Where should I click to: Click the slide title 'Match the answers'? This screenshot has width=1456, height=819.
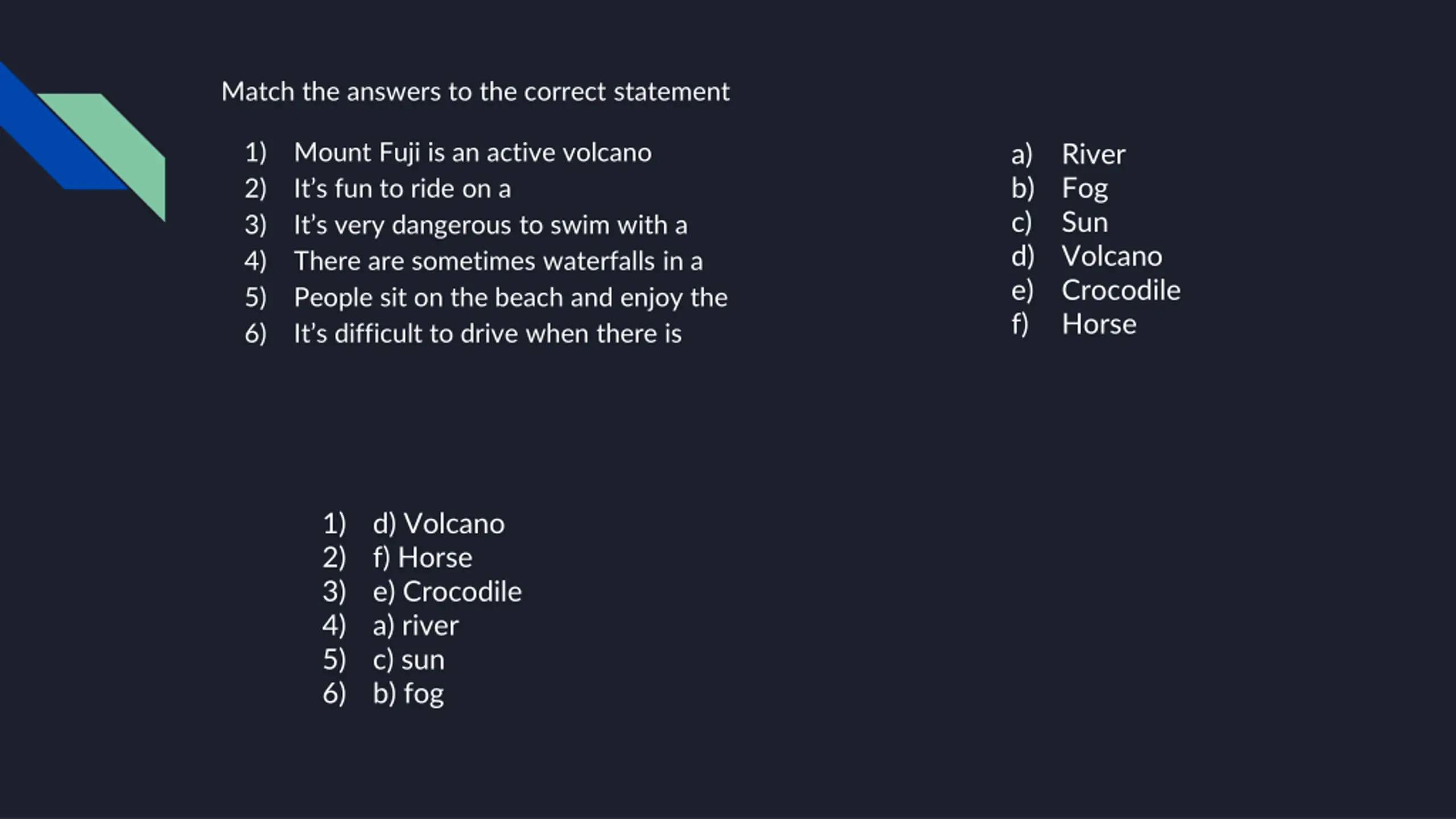pos(475,92)
